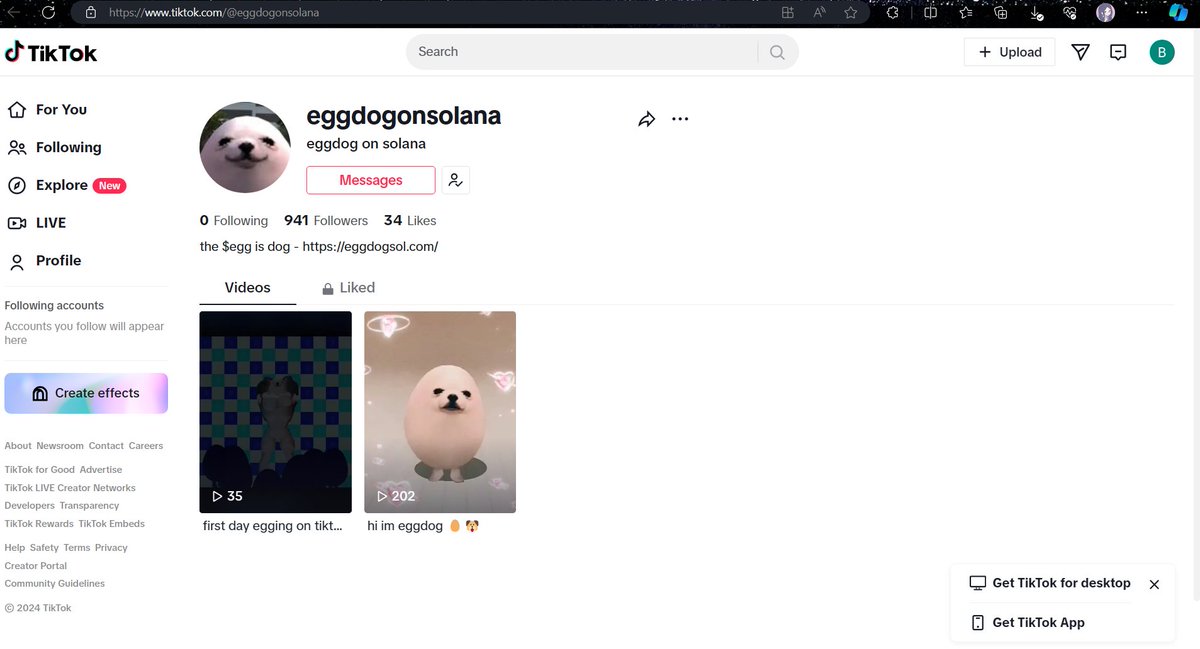The width and height of the screenshot is (1200, 649).
Task: Click the follow status person icon button
Action: 455,180
